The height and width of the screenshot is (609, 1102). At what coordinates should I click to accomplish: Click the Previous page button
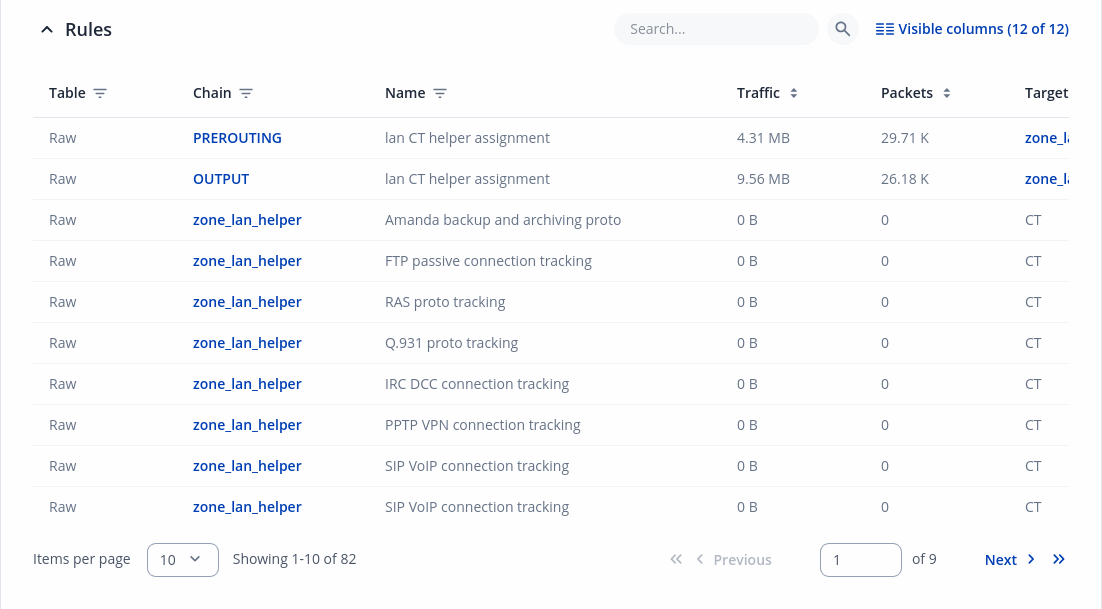coord(734,560)
